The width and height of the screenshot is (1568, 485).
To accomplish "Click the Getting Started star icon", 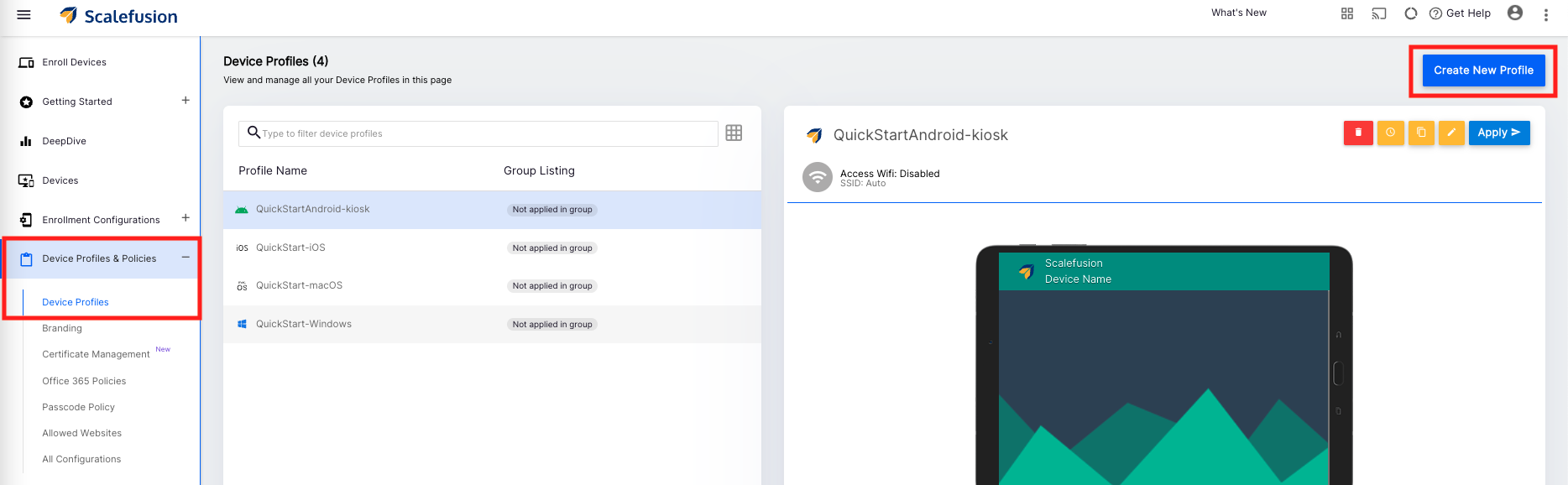I will tap(26, 102).
